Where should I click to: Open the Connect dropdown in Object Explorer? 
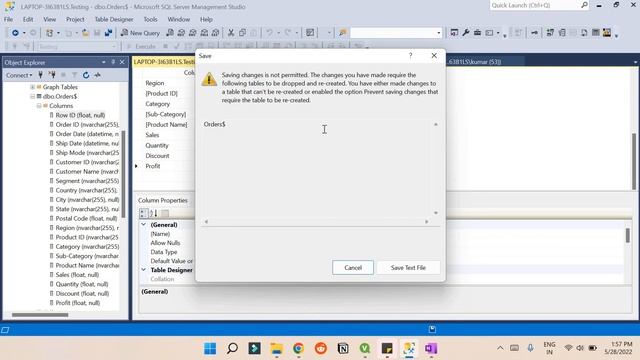click(19, 75)
